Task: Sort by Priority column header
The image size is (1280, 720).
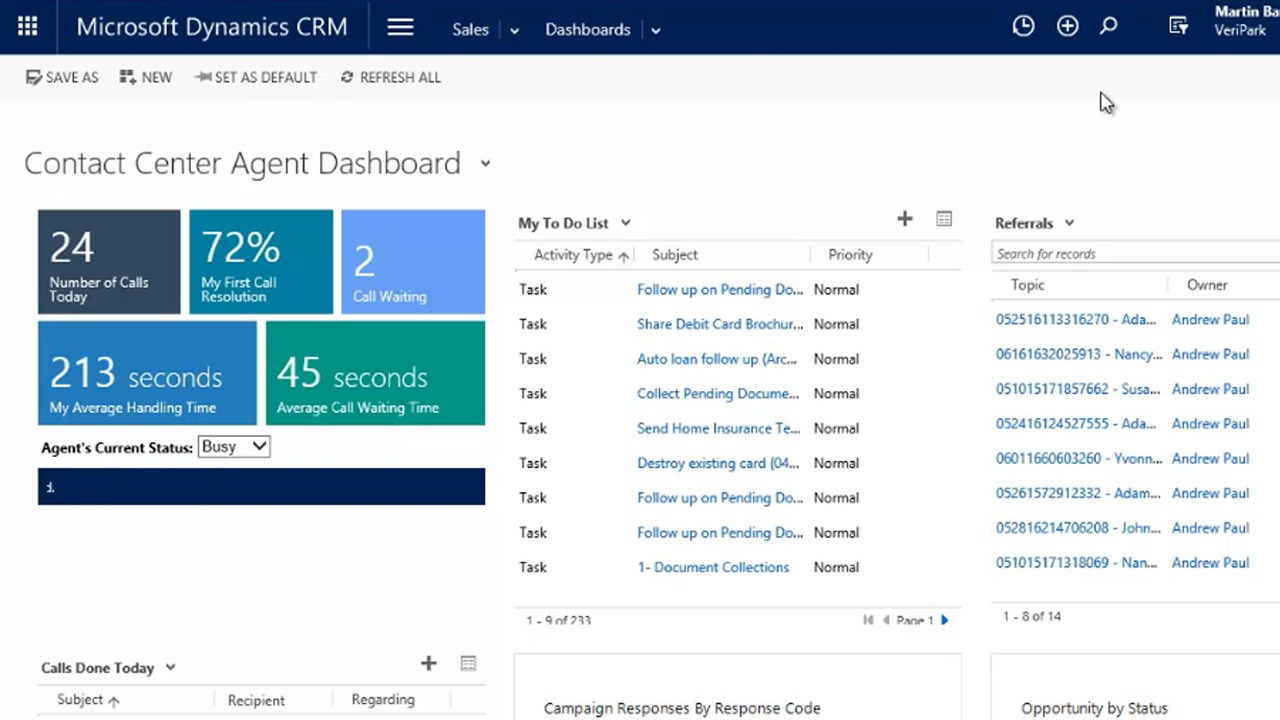Action: click(851, 255)
